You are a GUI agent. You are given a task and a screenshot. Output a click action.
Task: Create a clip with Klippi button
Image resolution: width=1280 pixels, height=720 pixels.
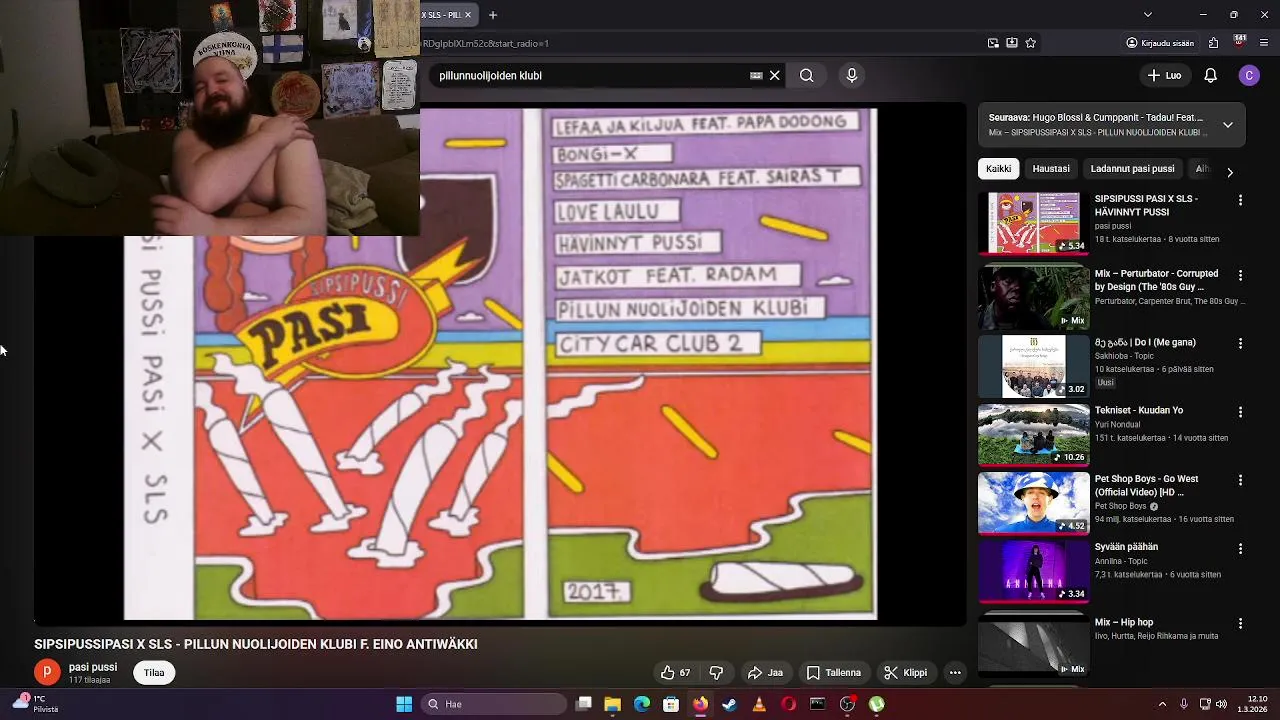point(905,673)
